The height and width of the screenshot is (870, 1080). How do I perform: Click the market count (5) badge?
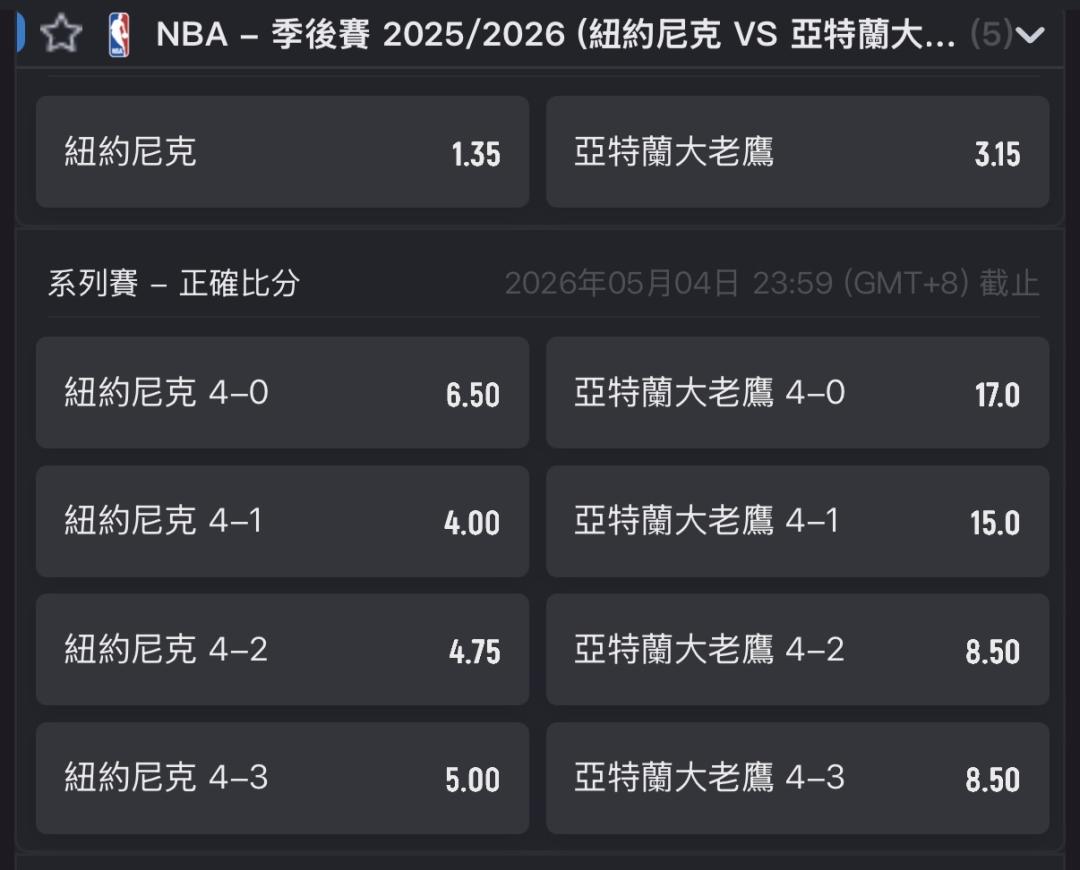click(991, 36)
